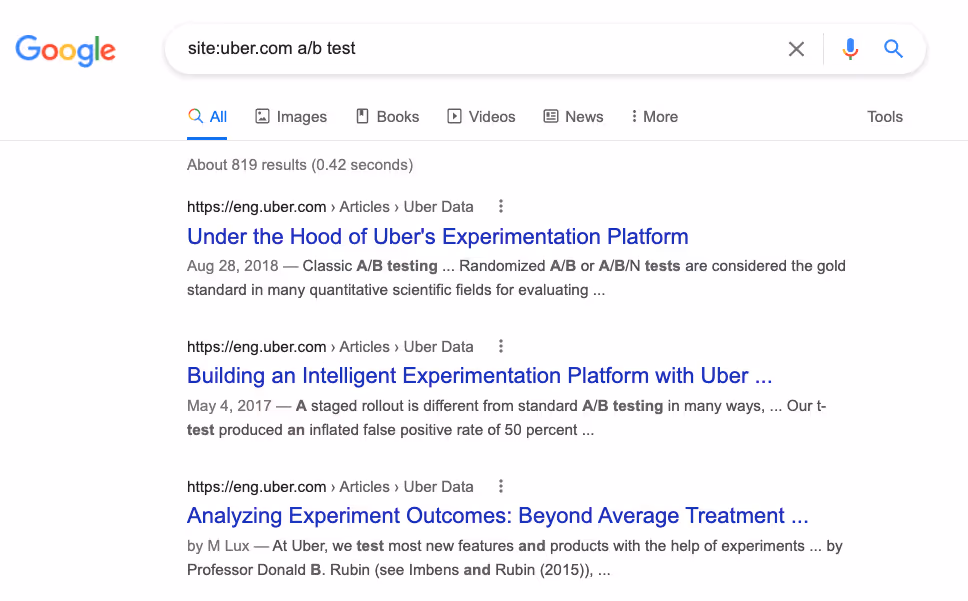The image size is (968, 601).
Task: Switch to the Books tab
Action: pos(388,117)
